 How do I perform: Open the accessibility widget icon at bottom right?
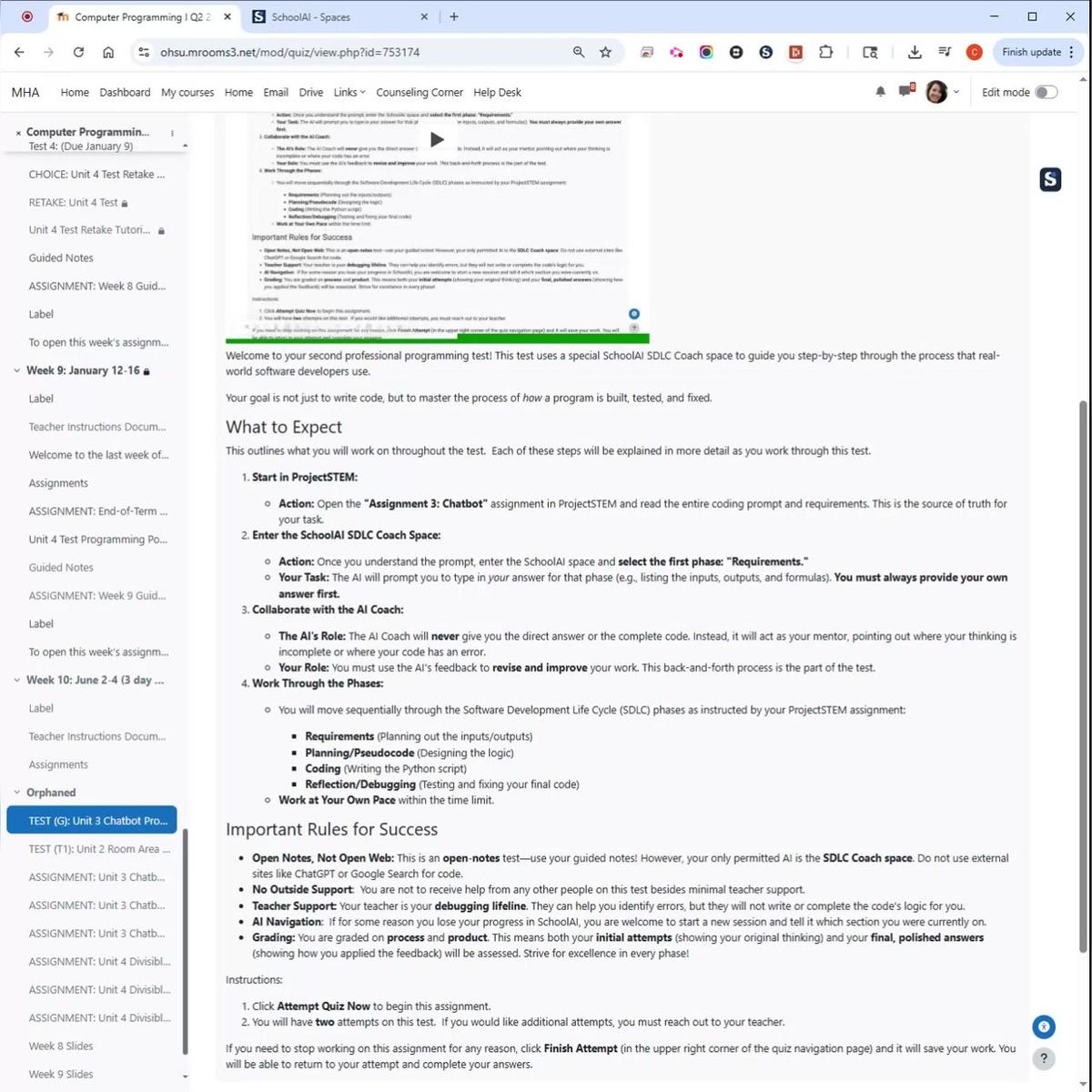tap(1043, 1026)
